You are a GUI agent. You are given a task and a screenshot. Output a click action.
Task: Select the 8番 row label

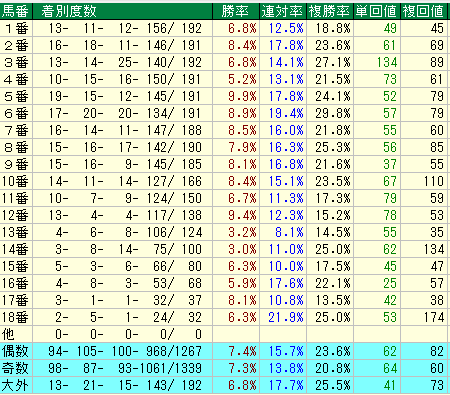coord(16,147)
